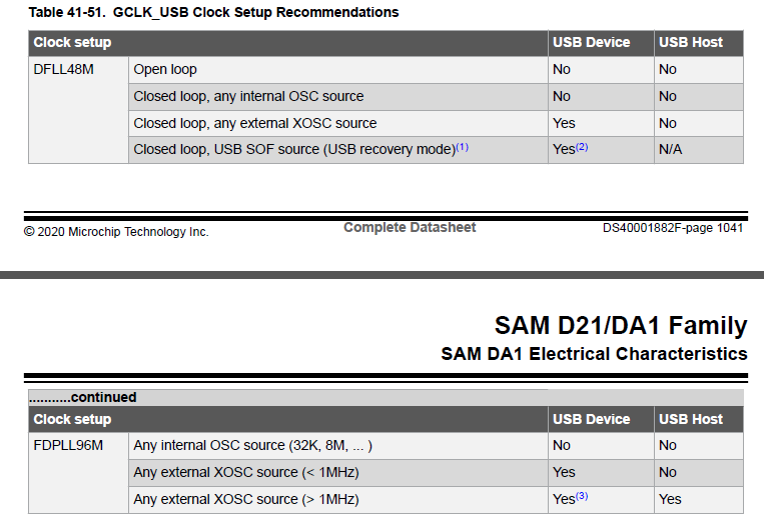Click Closed loop, any external XOSC source text
The image size is (764, 518).
tap(255, 123)
